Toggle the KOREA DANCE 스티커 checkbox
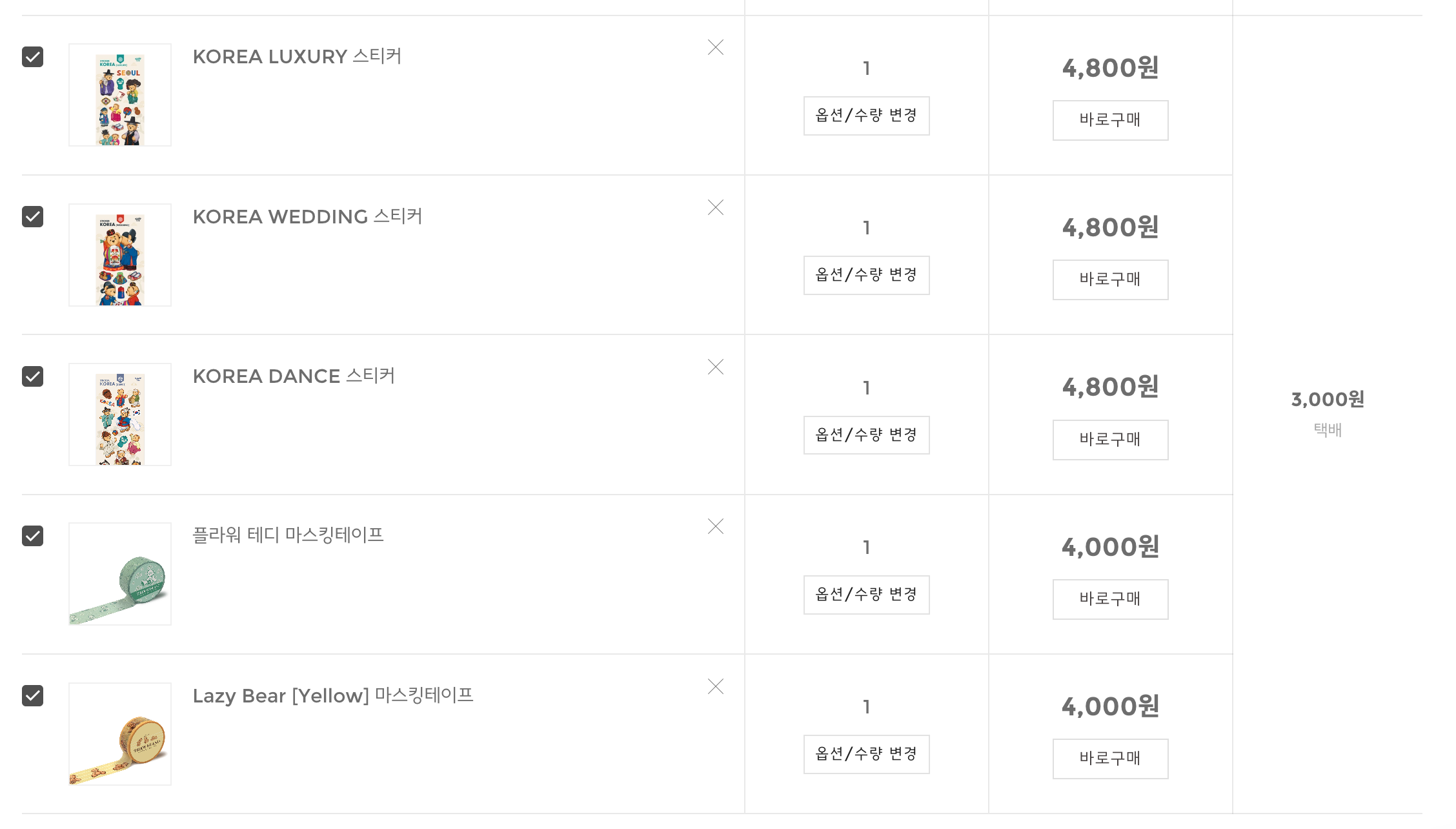 point(32,376)
